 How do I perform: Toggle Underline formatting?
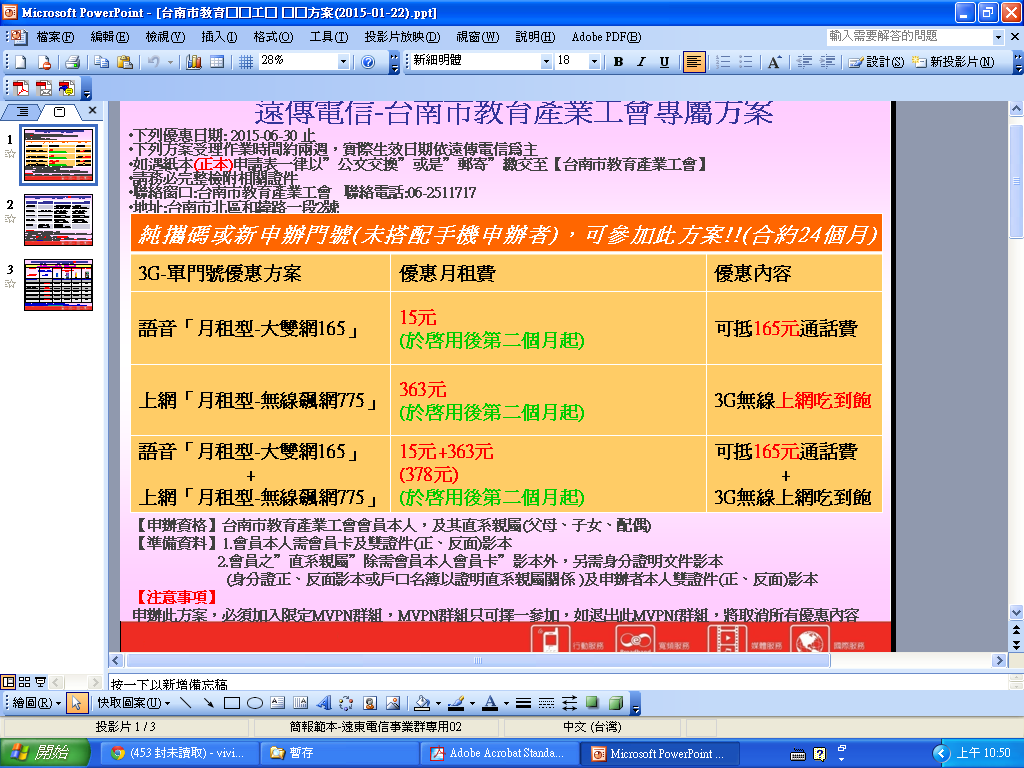(664, 62)
